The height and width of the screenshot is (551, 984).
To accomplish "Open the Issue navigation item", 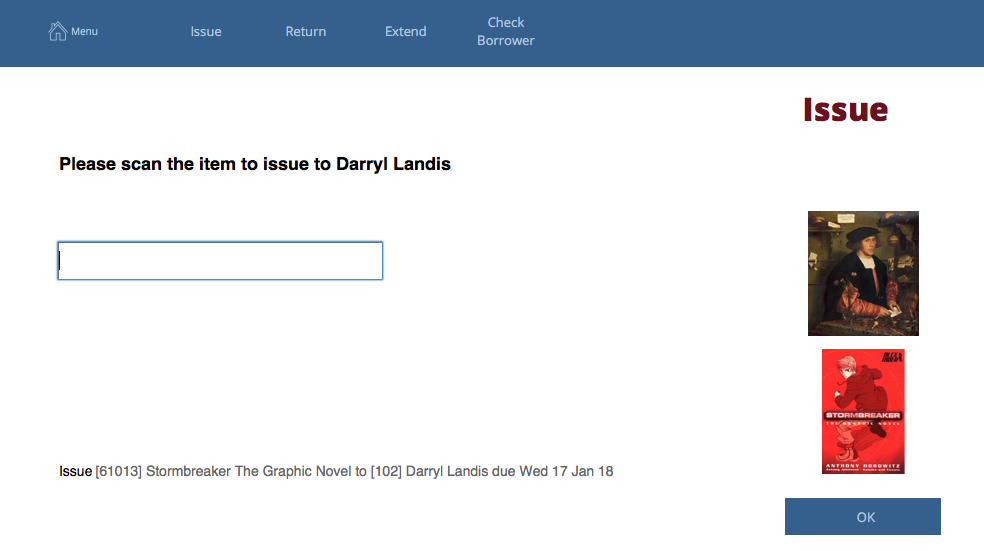I will coord(206,32).
